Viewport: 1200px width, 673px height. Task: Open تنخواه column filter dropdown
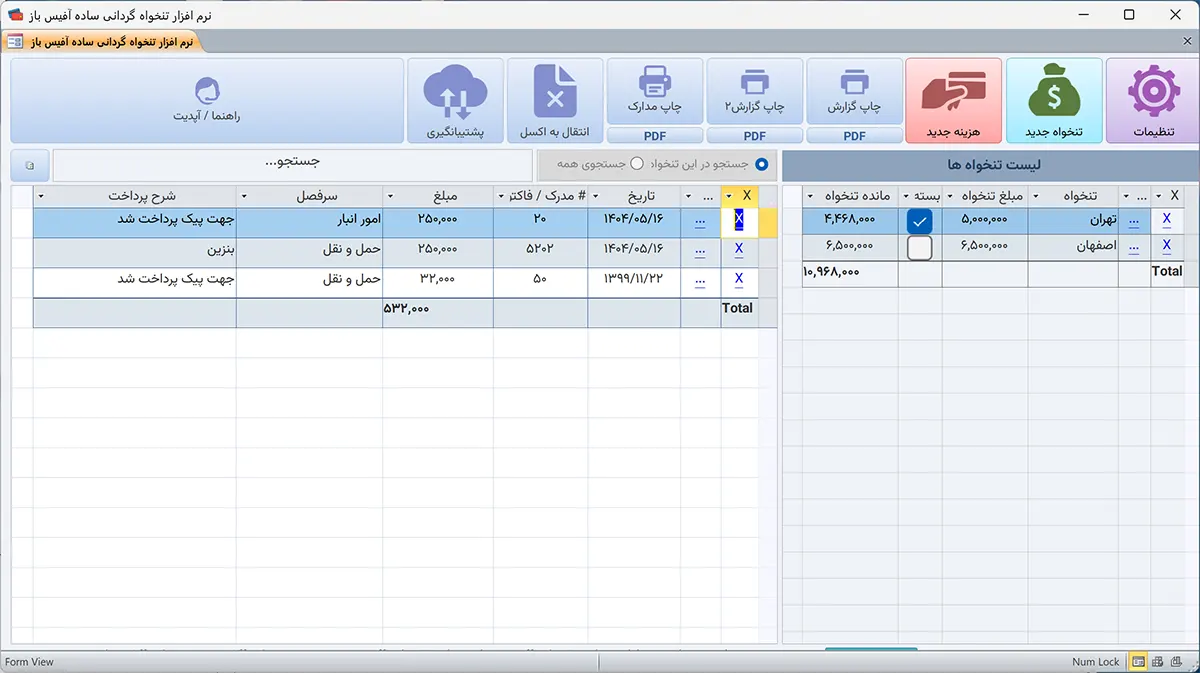[1036, 196]
